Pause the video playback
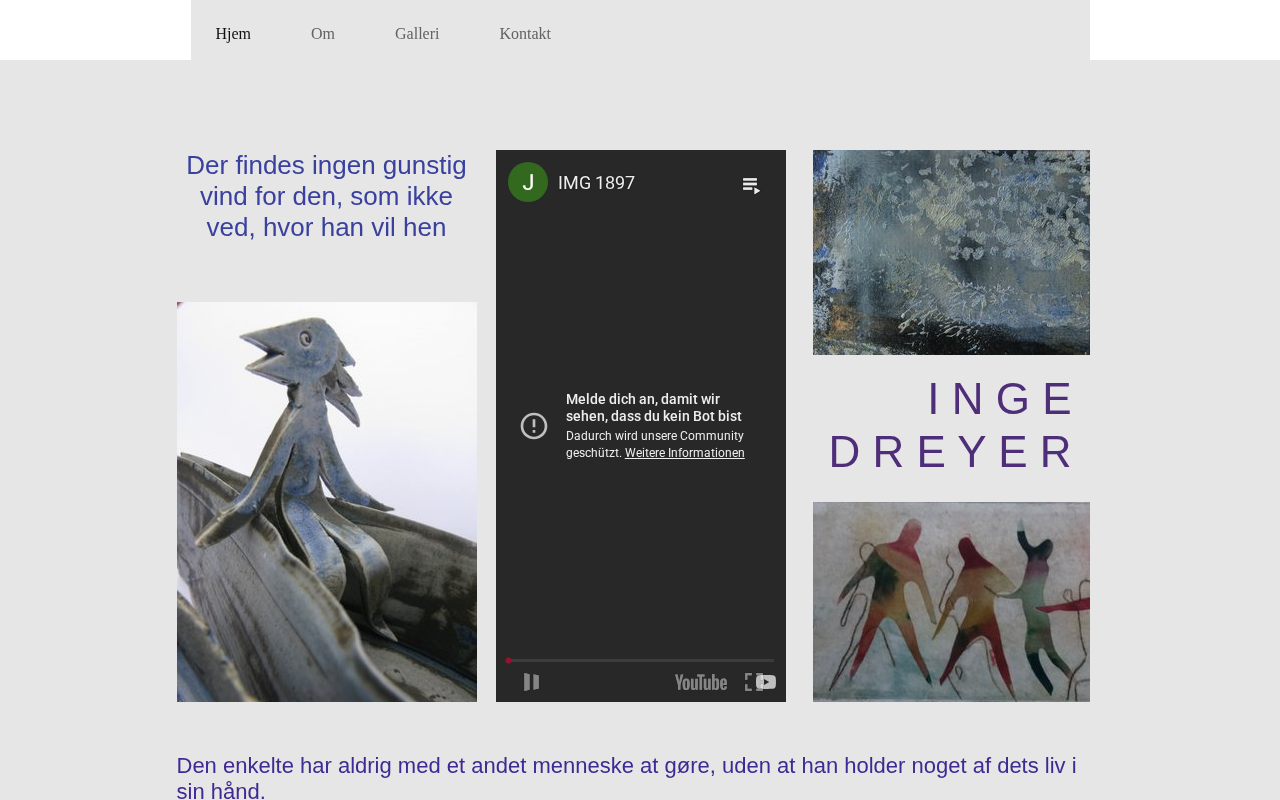This screenshot has height=800, width=1280. click(532, 682)
